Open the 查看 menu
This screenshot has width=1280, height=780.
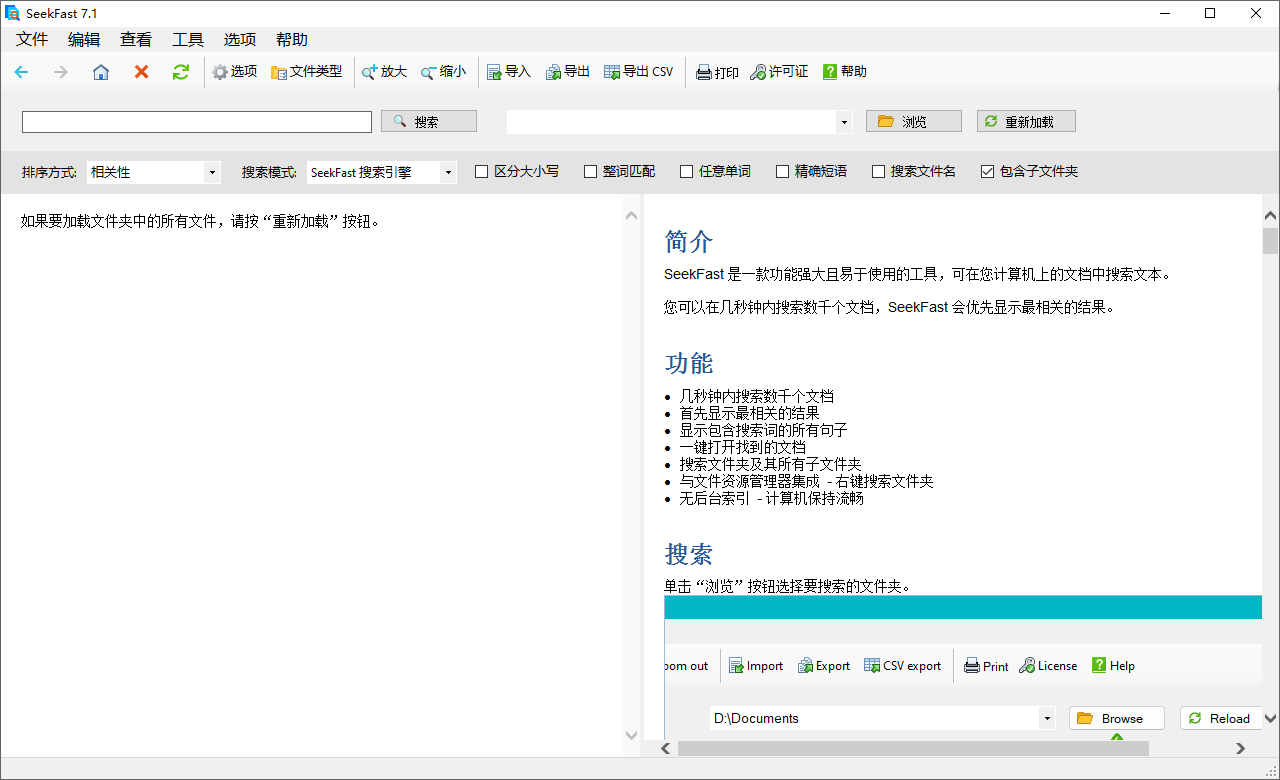[x=136, y=40]
